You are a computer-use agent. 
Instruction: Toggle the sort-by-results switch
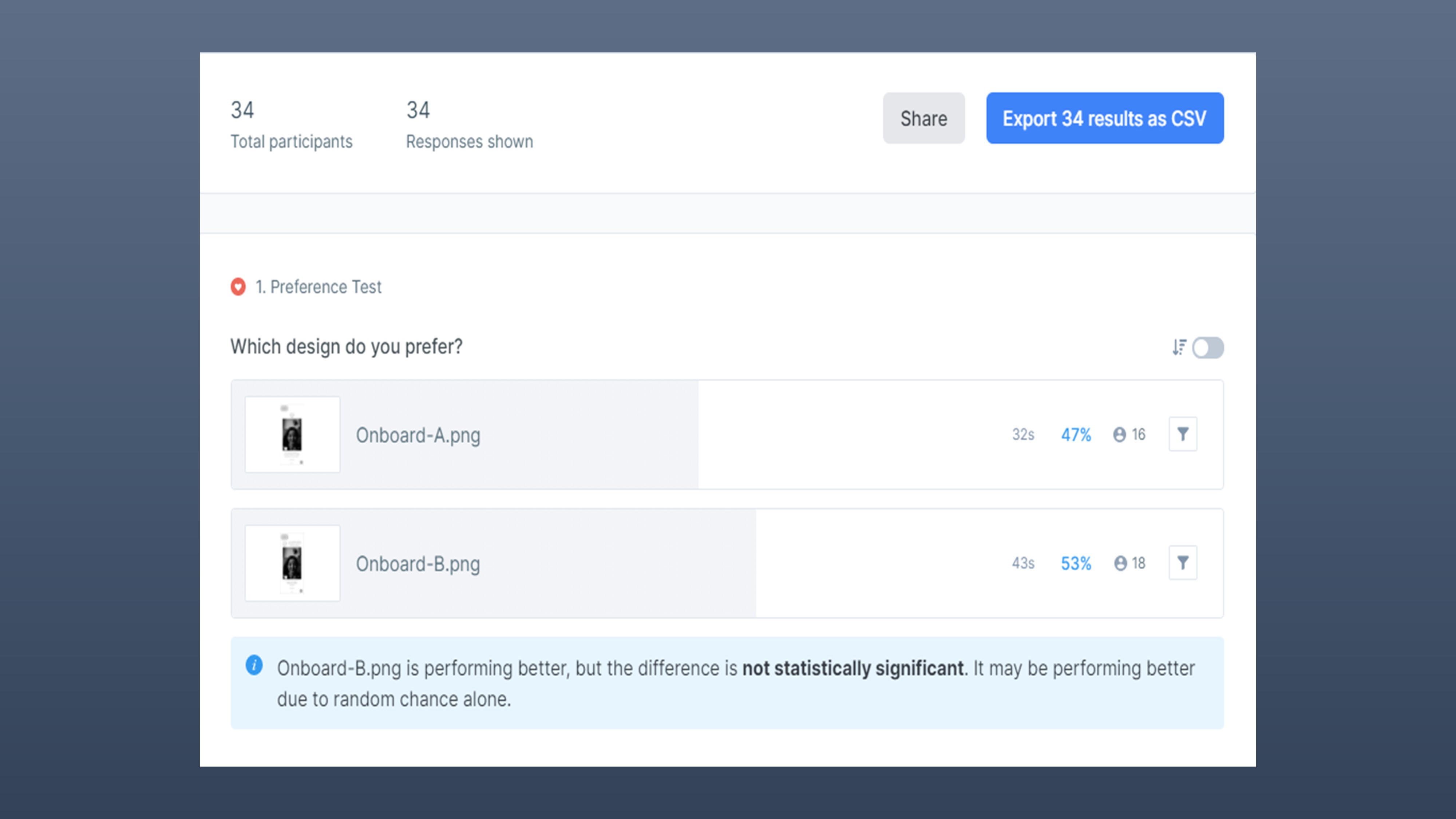[1208, 348]
